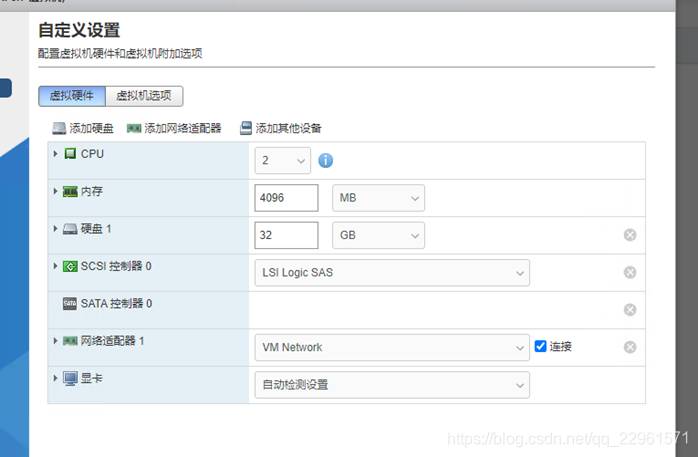The height and width of the screenshot is (457, 698).
Task: Click the CPU info icon
Action: tap(325, 161)
